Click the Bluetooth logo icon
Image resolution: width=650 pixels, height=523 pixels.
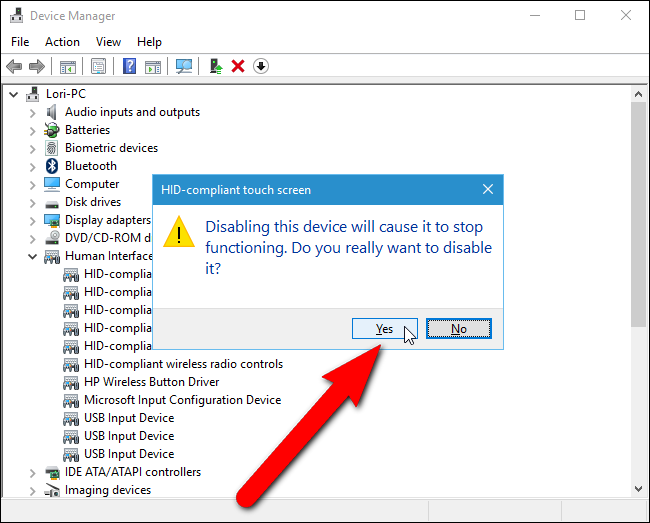pos(52,166)
